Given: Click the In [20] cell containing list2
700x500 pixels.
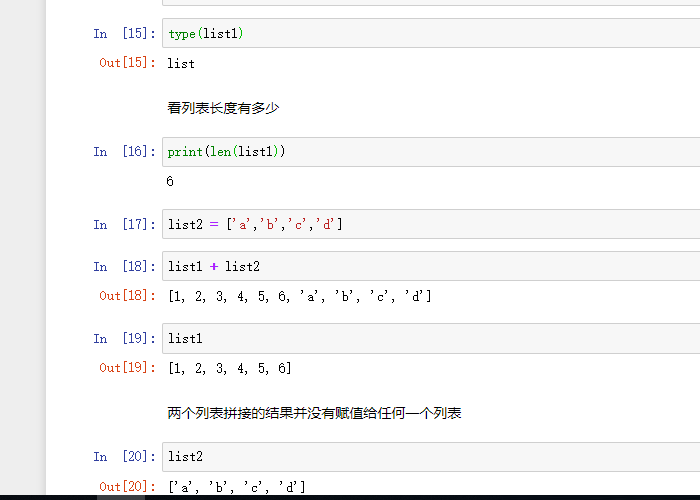Looking at the screenshot, I should (431, 457).
